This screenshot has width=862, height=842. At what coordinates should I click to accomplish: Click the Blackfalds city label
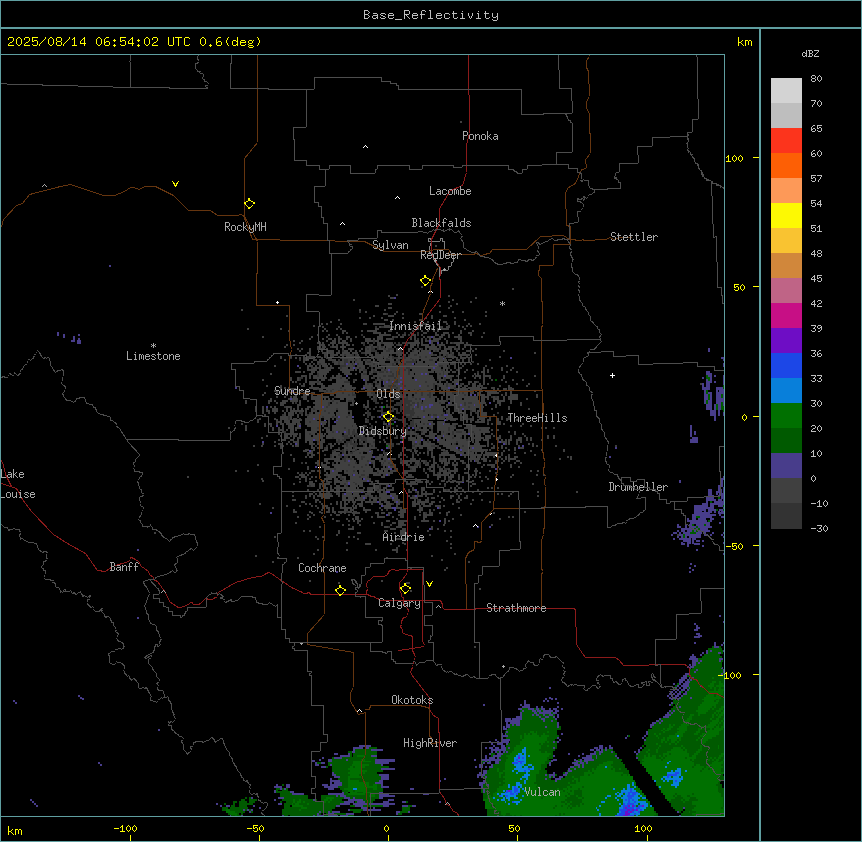coord(441,223)
